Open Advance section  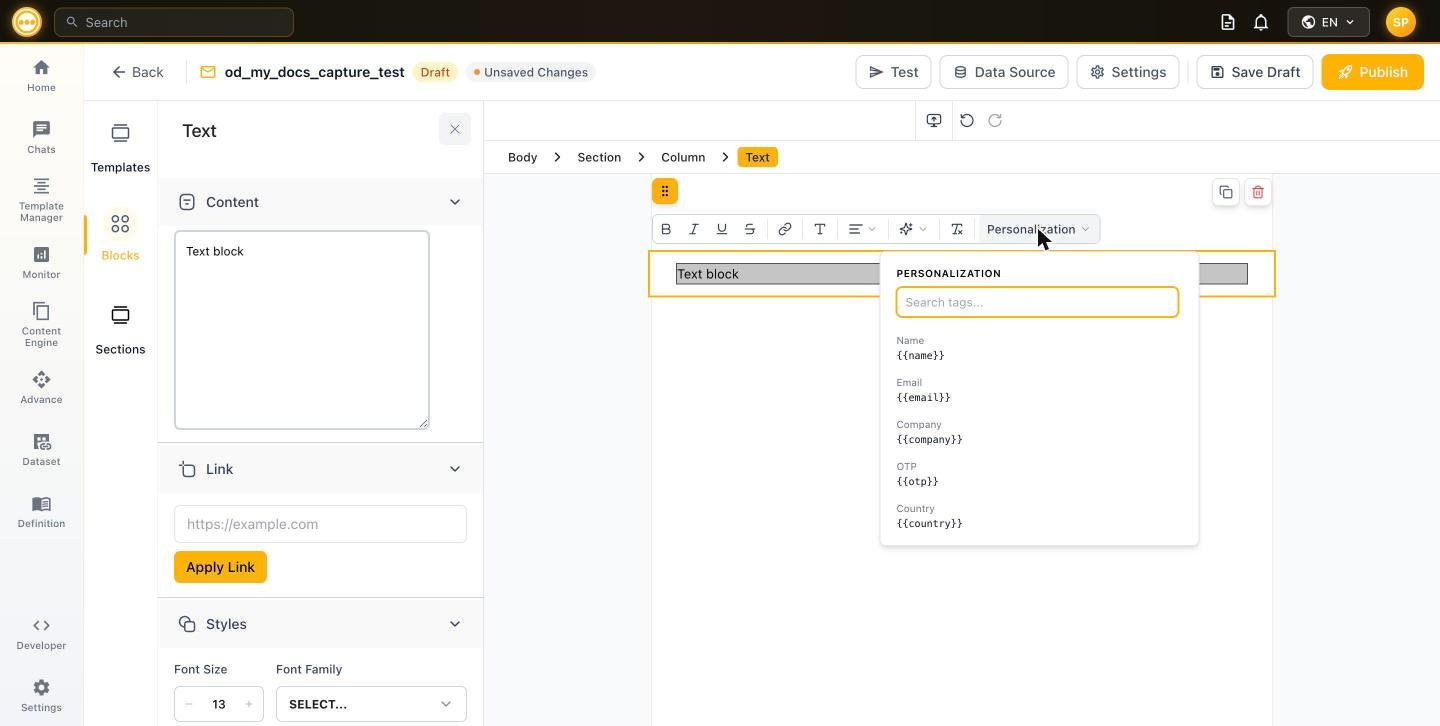click(41, 388)
